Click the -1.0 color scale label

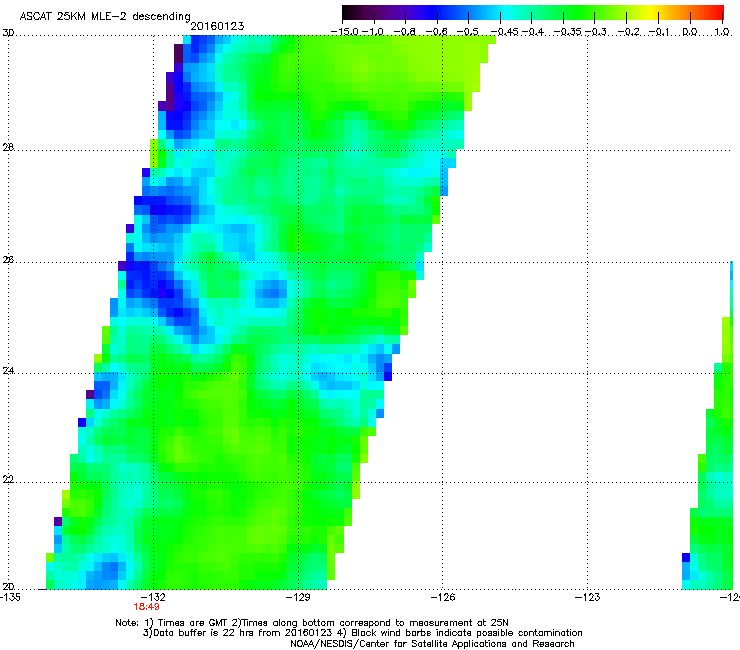(x=373, y=32)
